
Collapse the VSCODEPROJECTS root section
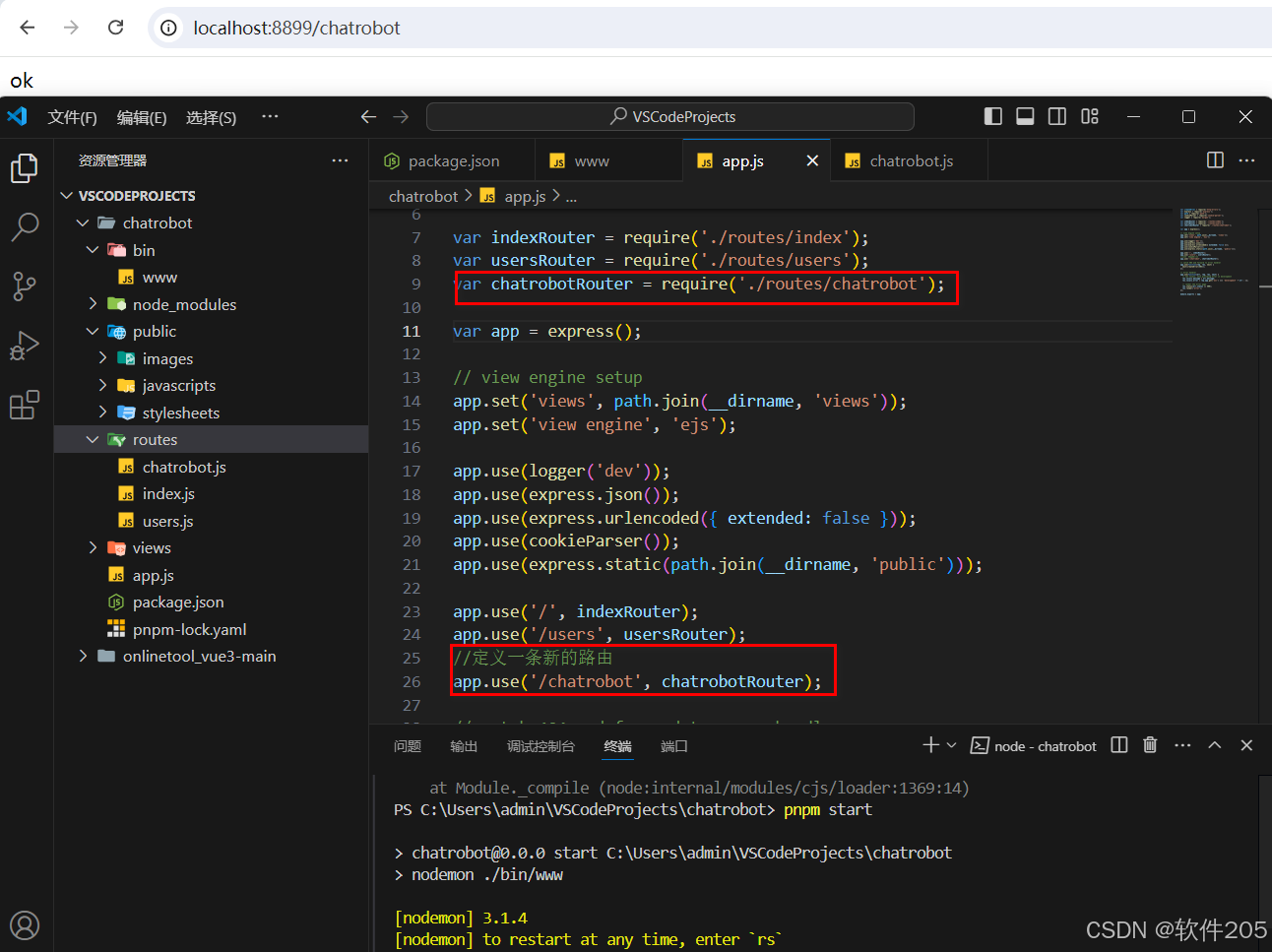pos(67,196)
